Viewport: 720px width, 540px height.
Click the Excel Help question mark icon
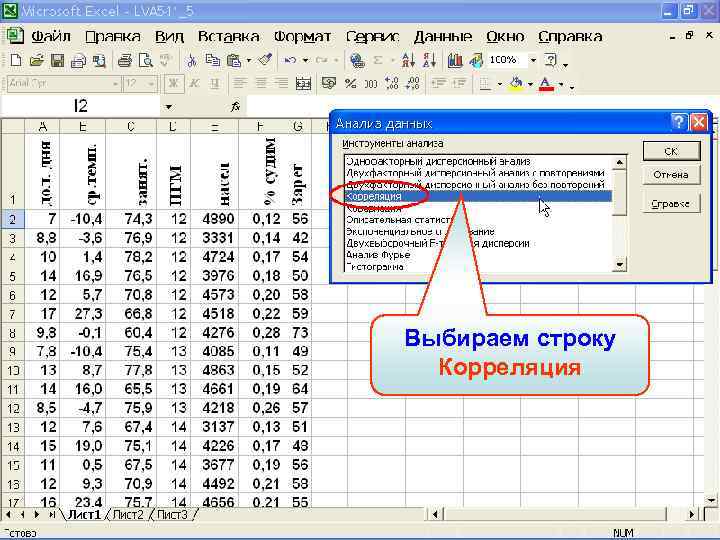coord(550,60)
